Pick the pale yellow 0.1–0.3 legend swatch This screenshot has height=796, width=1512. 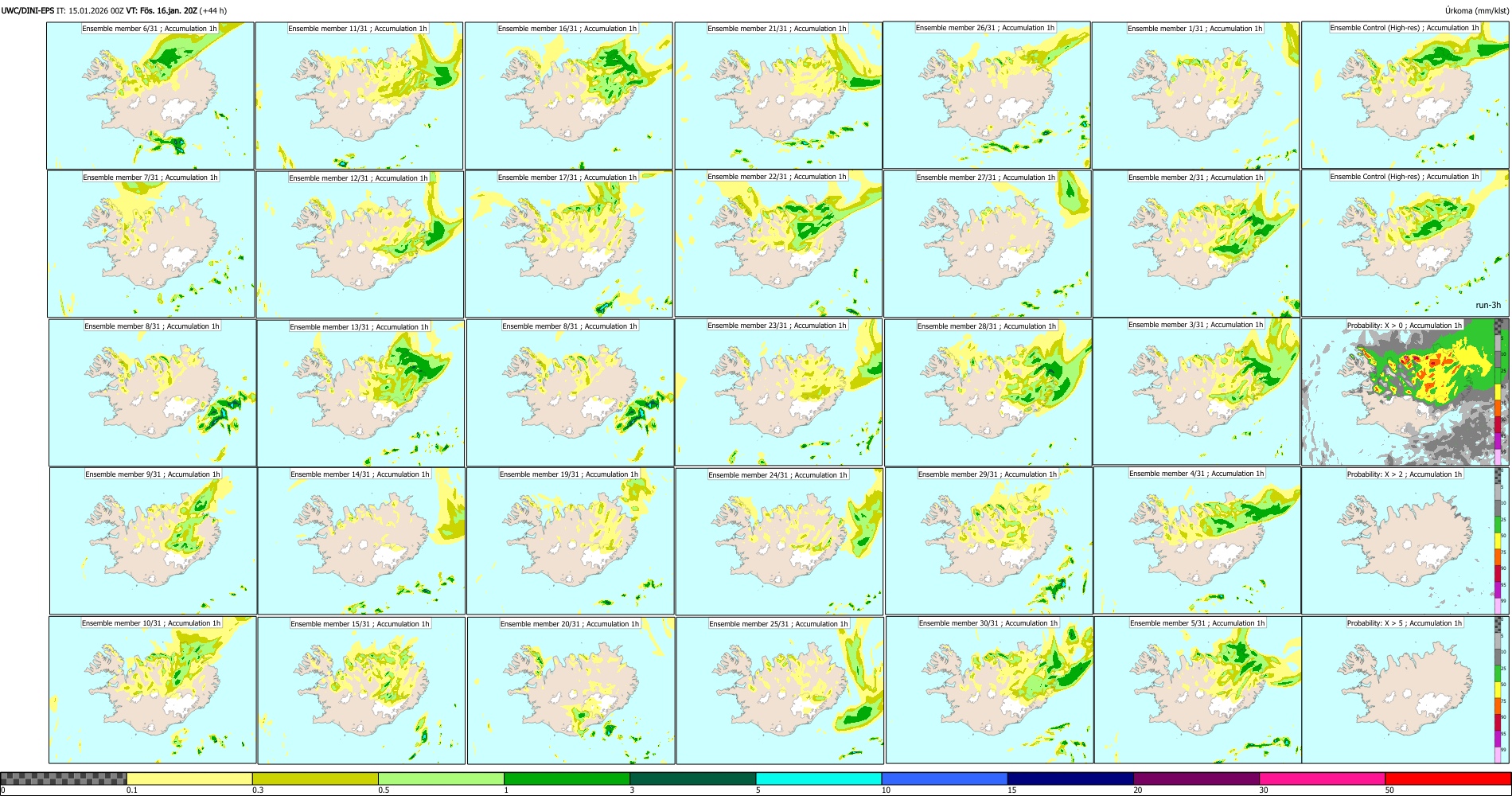[x=189, y=778]
